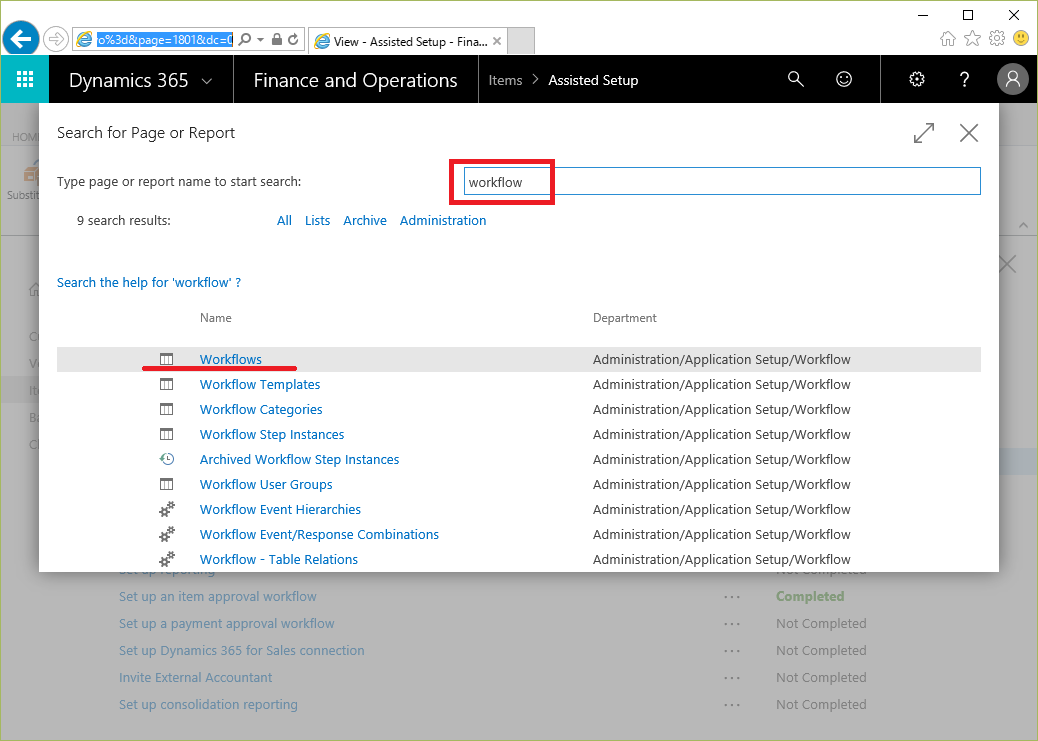Image resolution: width=1038 pixels, height=741 pixels.
Task: Click the archive clock icon beside Archived Workflow Step Instances
Action: coord(167,459)
